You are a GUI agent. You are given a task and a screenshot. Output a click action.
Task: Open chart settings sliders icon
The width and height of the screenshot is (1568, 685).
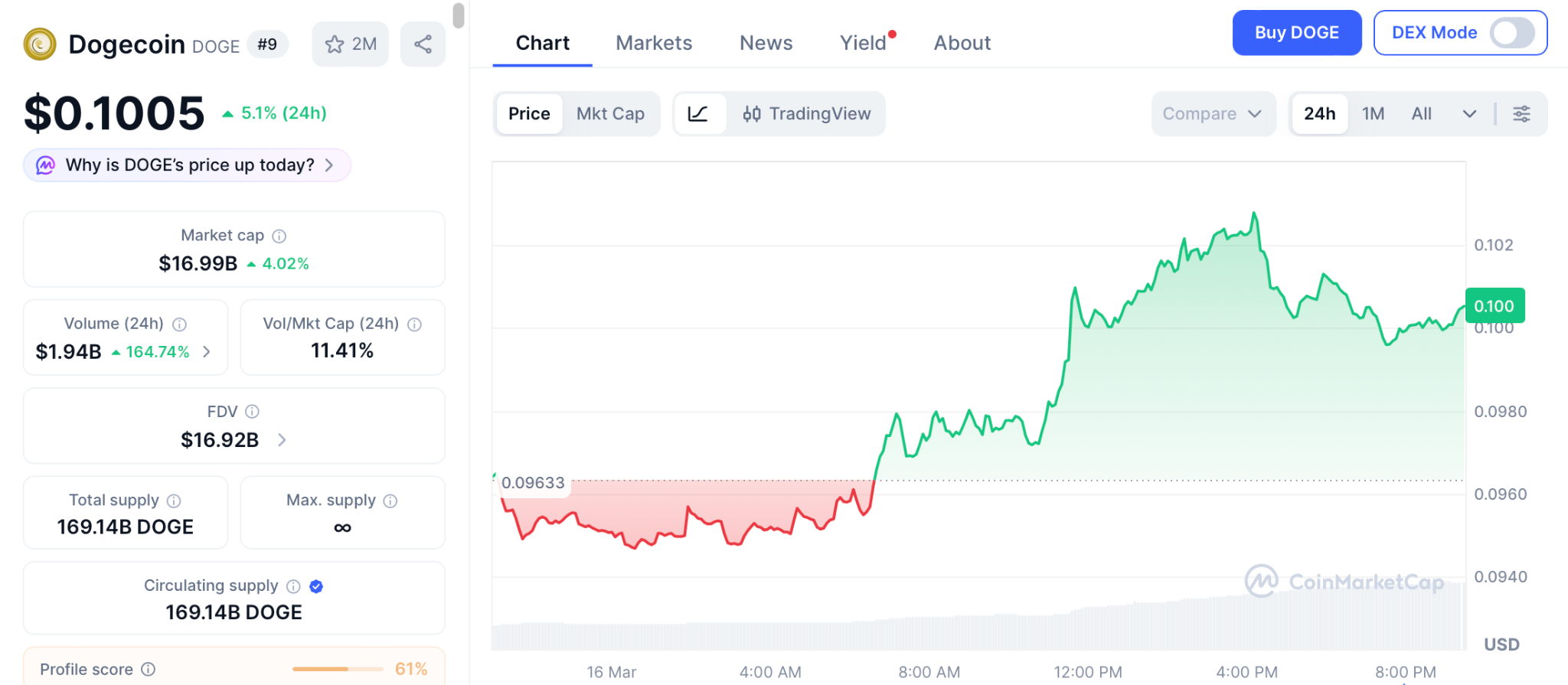tap(1521, 114)
